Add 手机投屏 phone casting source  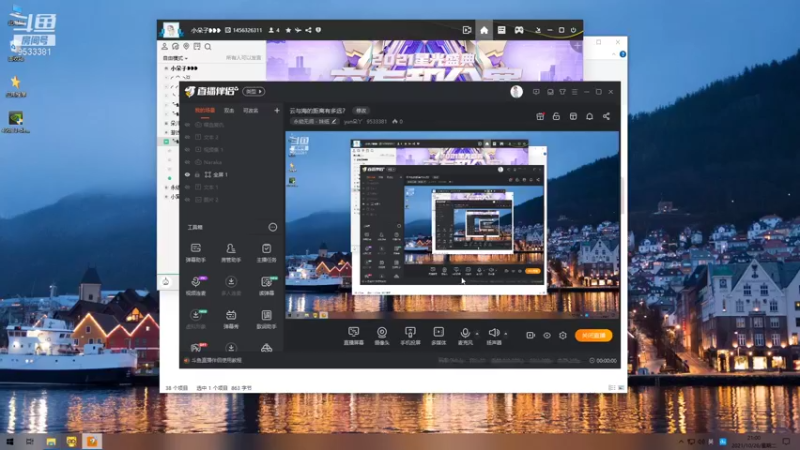[410, 336]
